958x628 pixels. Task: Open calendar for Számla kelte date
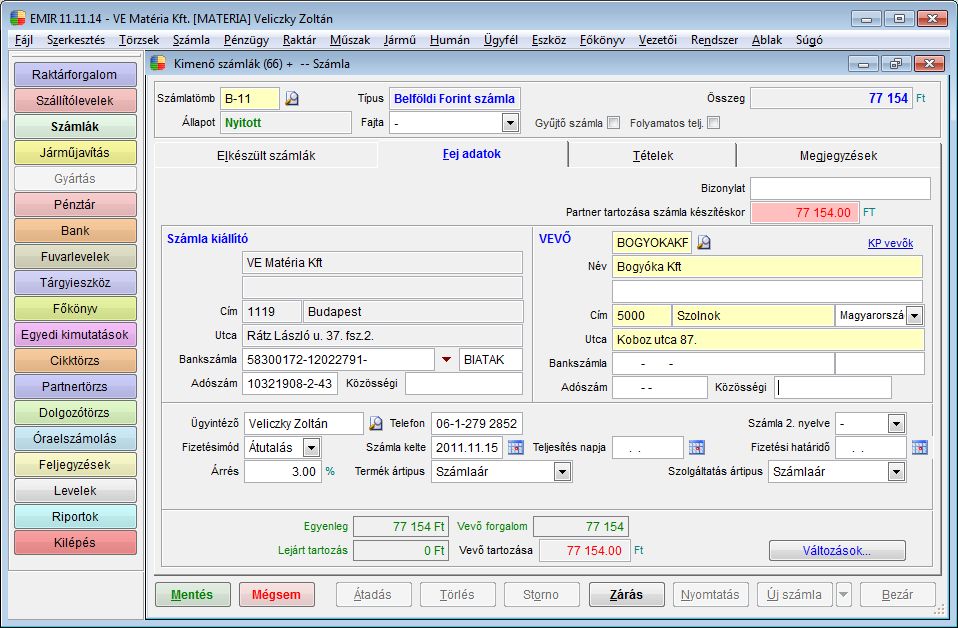pos(516,447)
